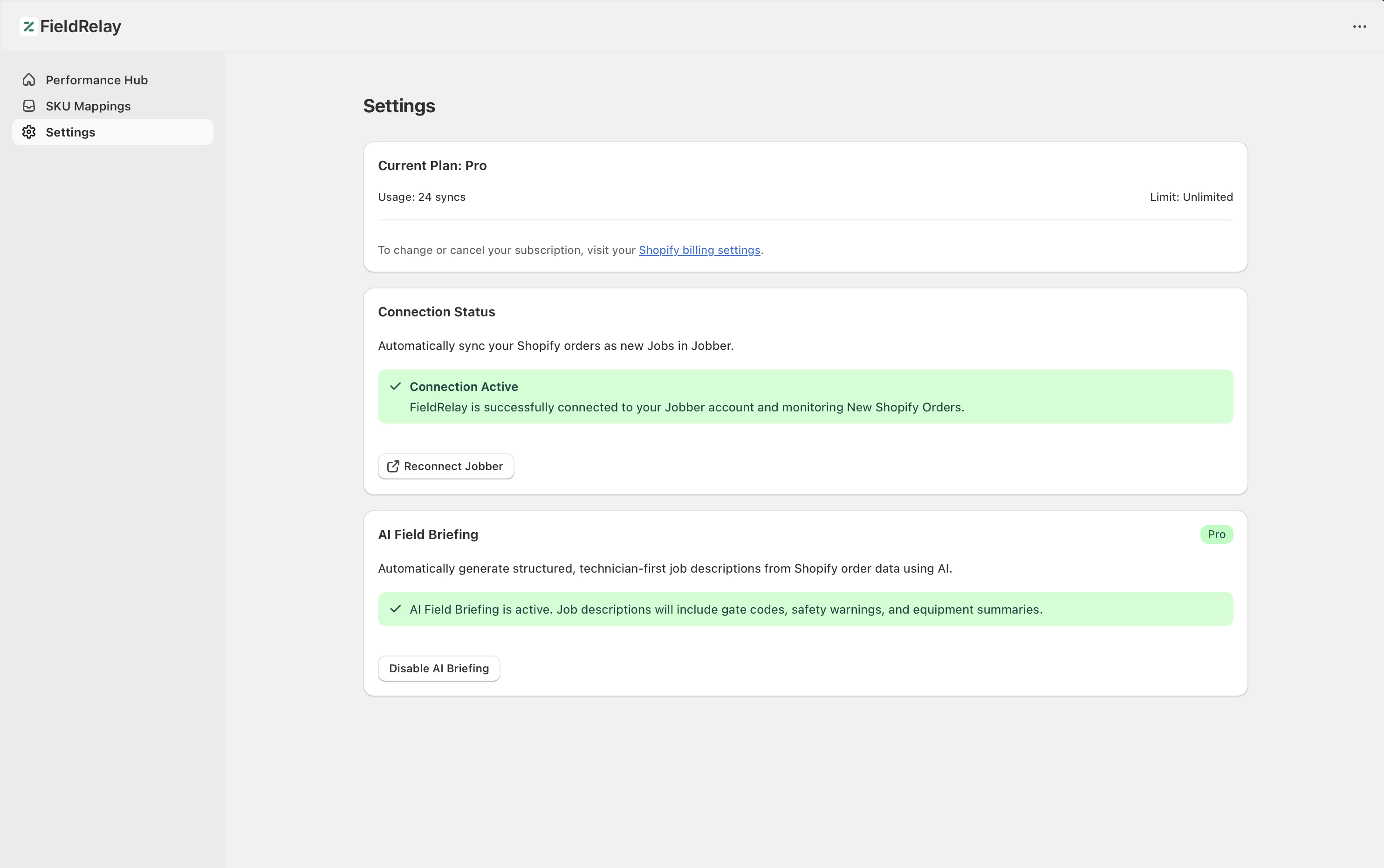This screenshot has width=1384, height=868.
Task: Click the Limit: Unlimited label
Action: [x=1191, y=196]
